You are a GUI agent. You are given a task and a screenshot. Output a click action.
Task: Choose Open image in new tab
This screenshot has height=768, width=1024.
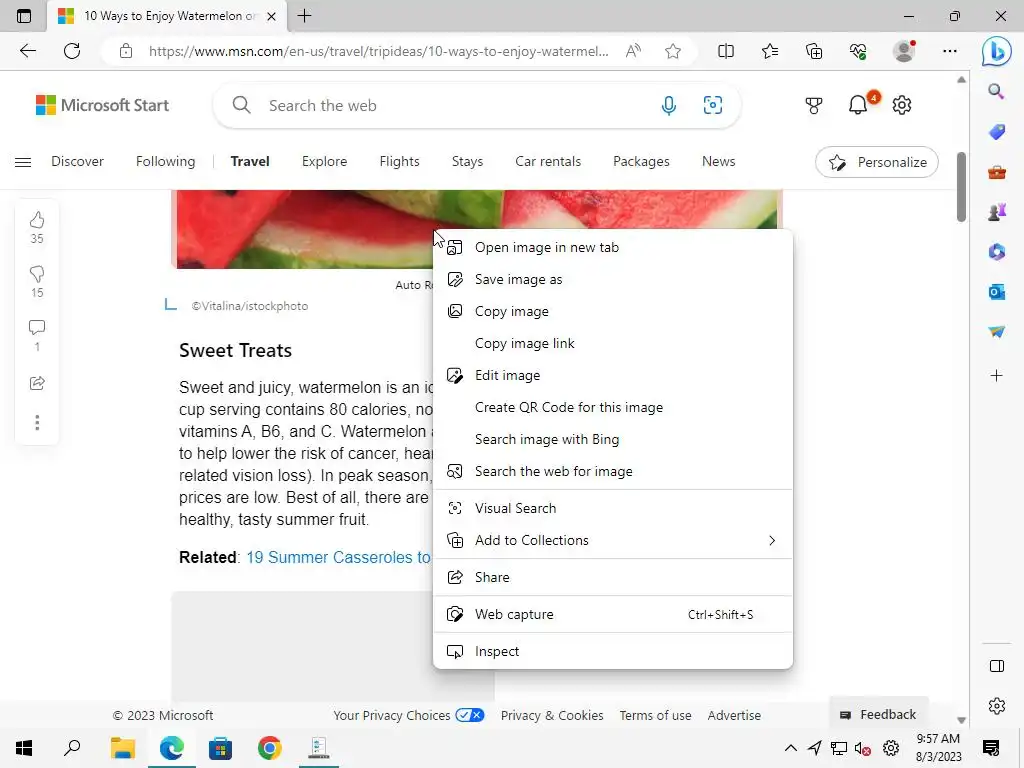[613, 248]
